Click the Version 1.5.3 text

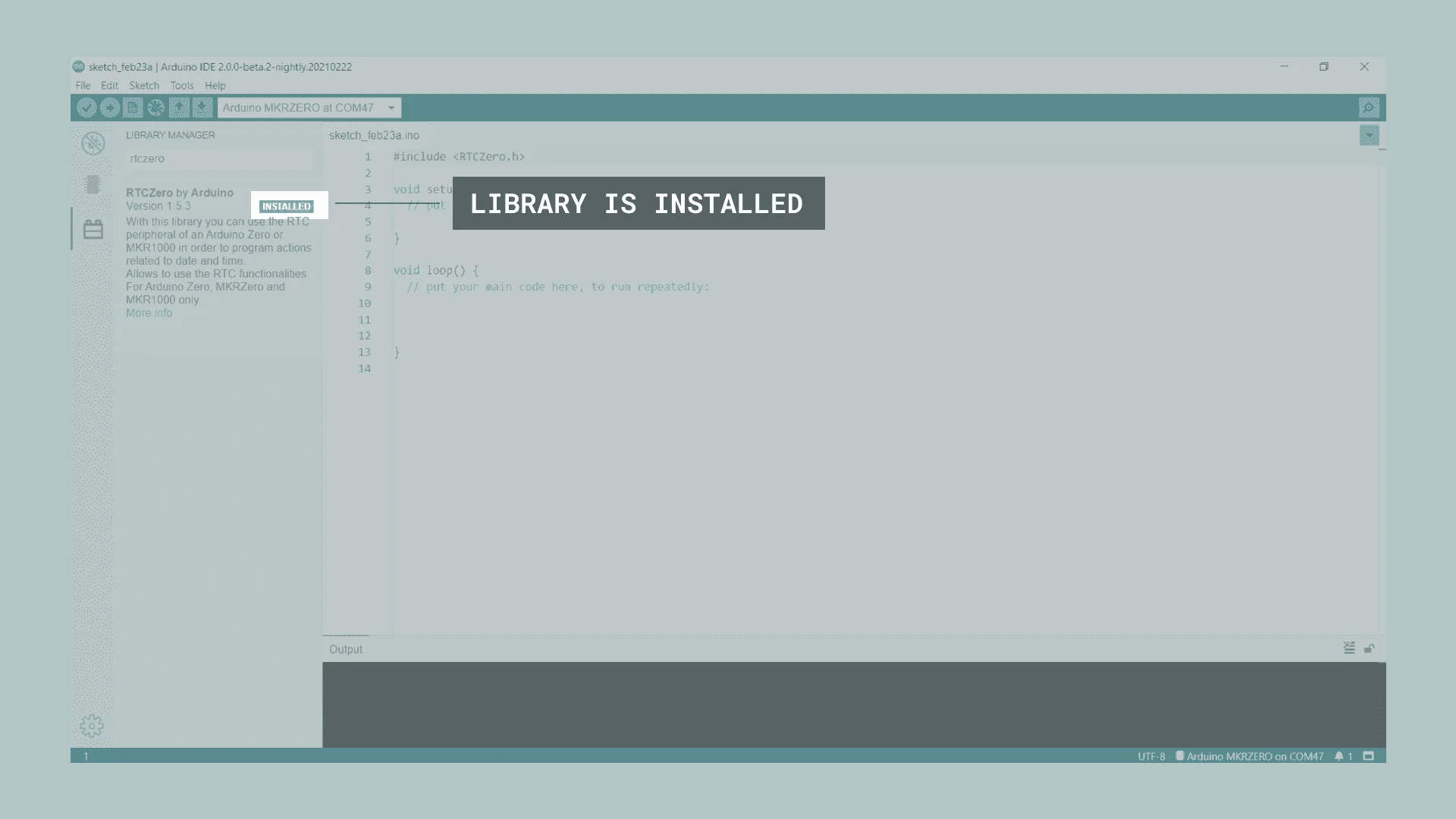pos(158,206)
